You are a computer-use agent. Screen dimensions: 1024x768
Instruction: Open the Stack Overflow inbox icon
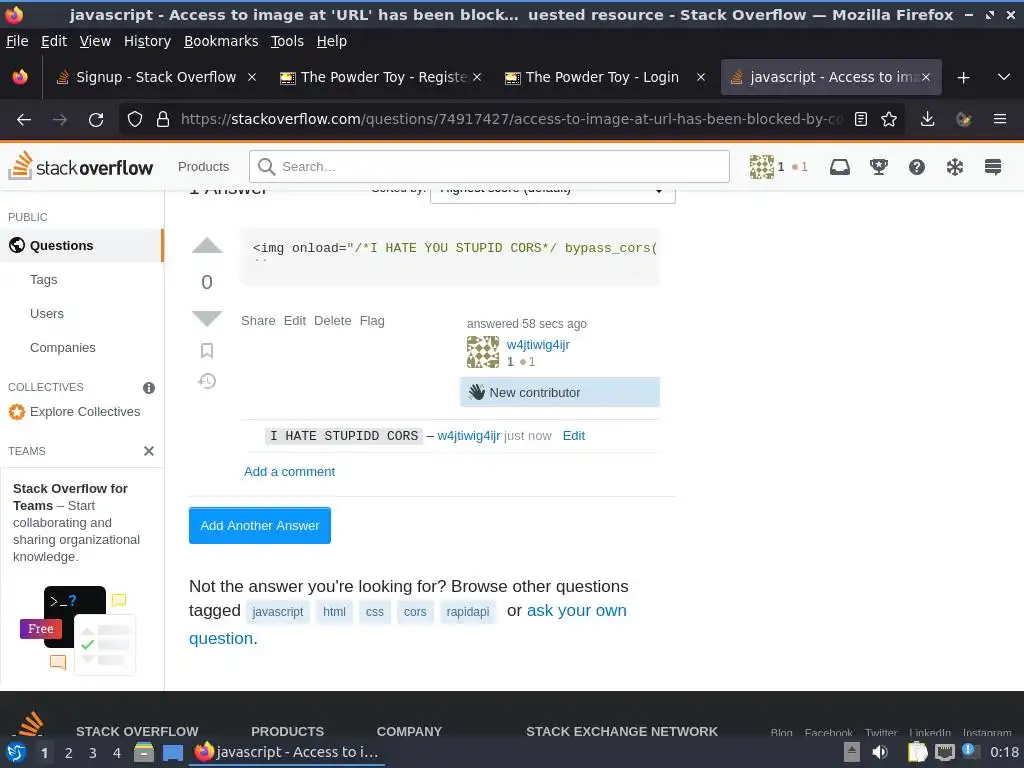(840, 167)
